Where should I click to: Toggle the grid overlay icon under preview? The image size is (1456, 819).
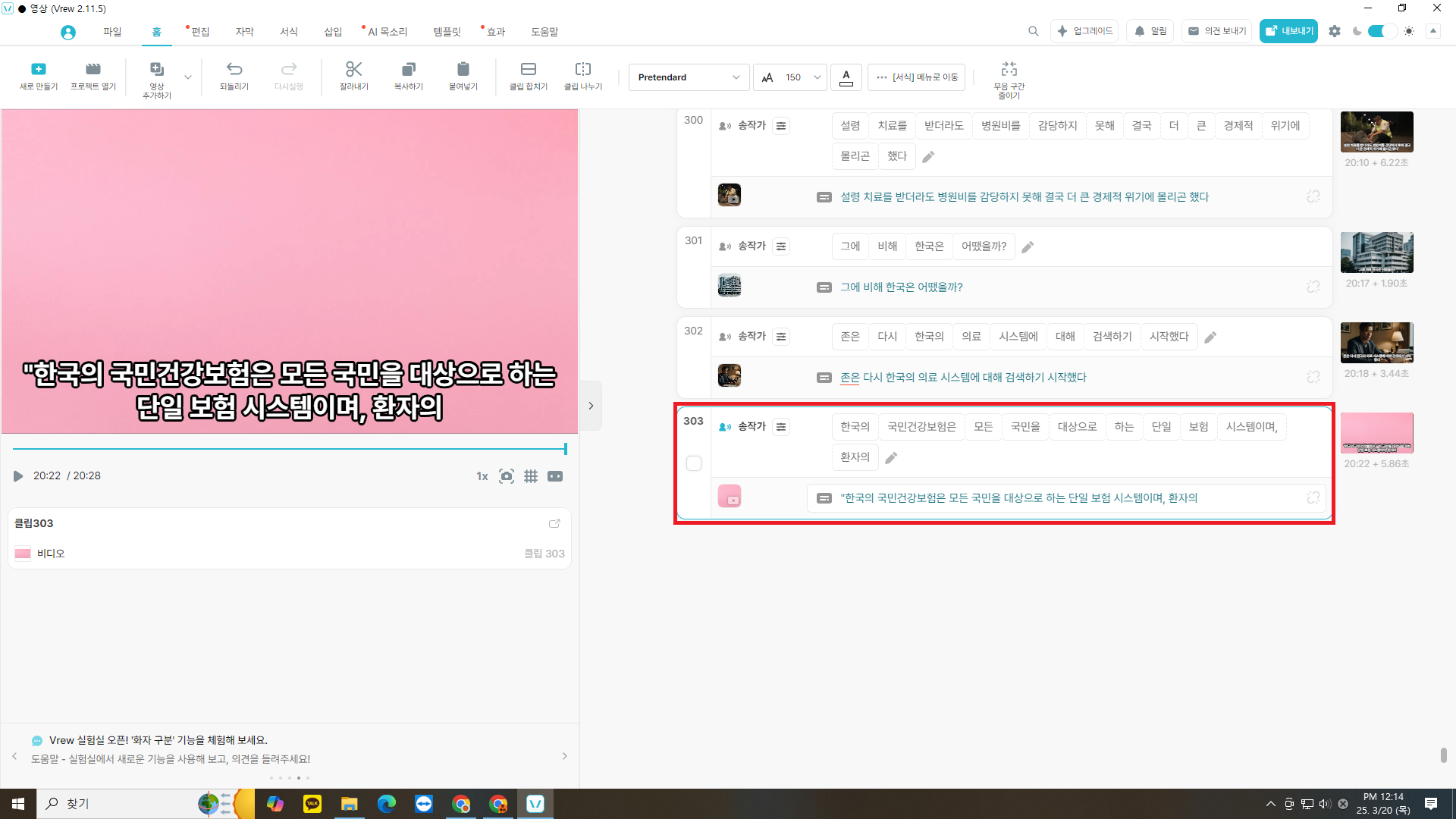tap(531, 476)
